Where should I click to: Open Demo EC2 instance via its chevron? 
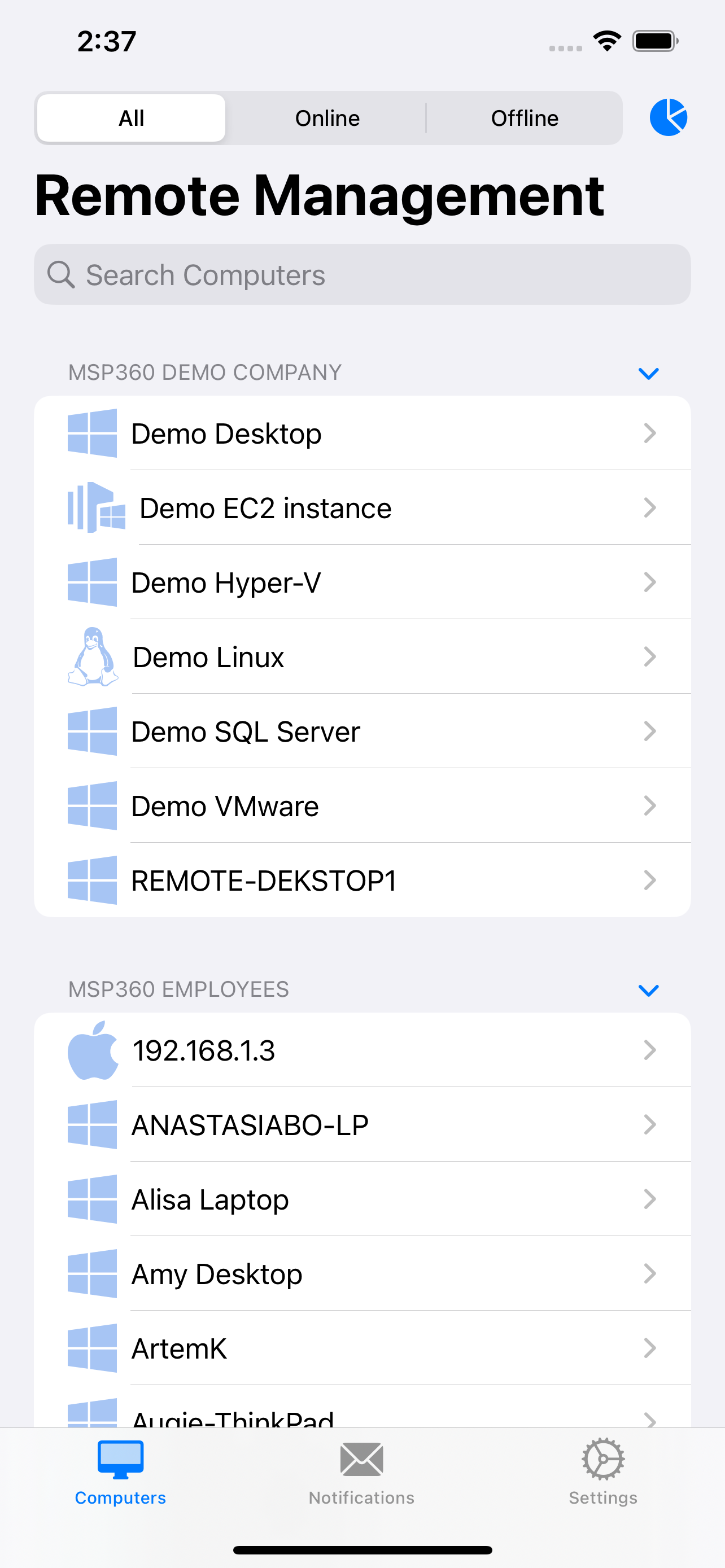point(649,507)
